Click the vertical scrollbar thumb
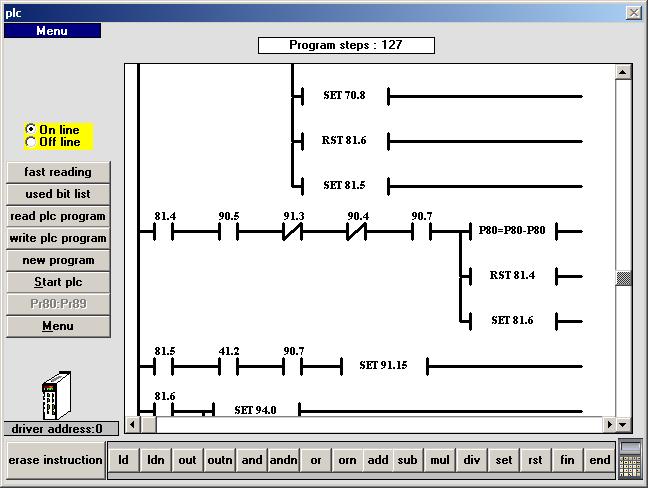This screenshot has width=648, height=488. click(623, 278)
